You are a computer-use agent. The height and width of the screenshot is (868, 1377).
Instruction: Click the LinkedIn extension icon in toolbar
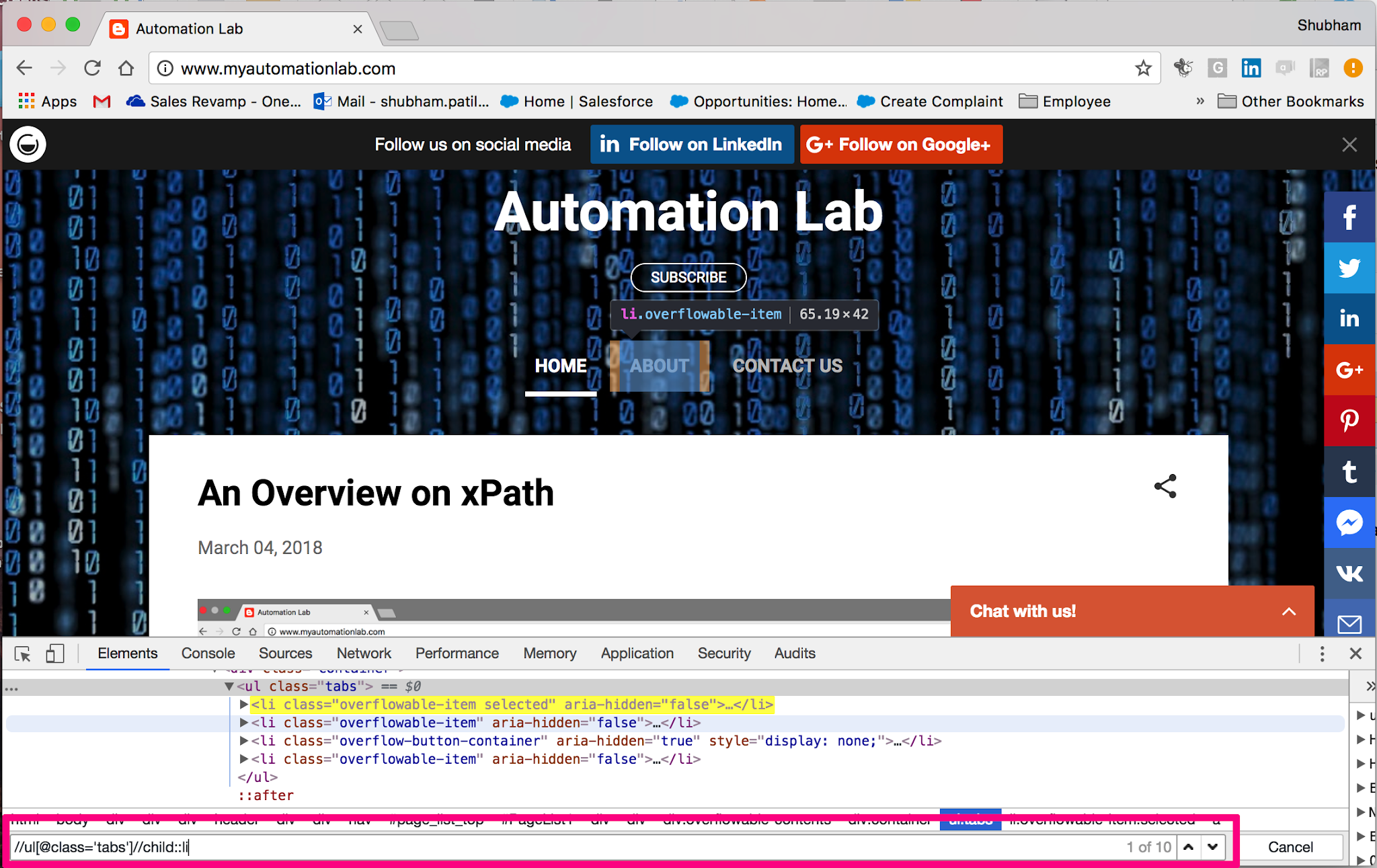click(x=1251, y=67)
